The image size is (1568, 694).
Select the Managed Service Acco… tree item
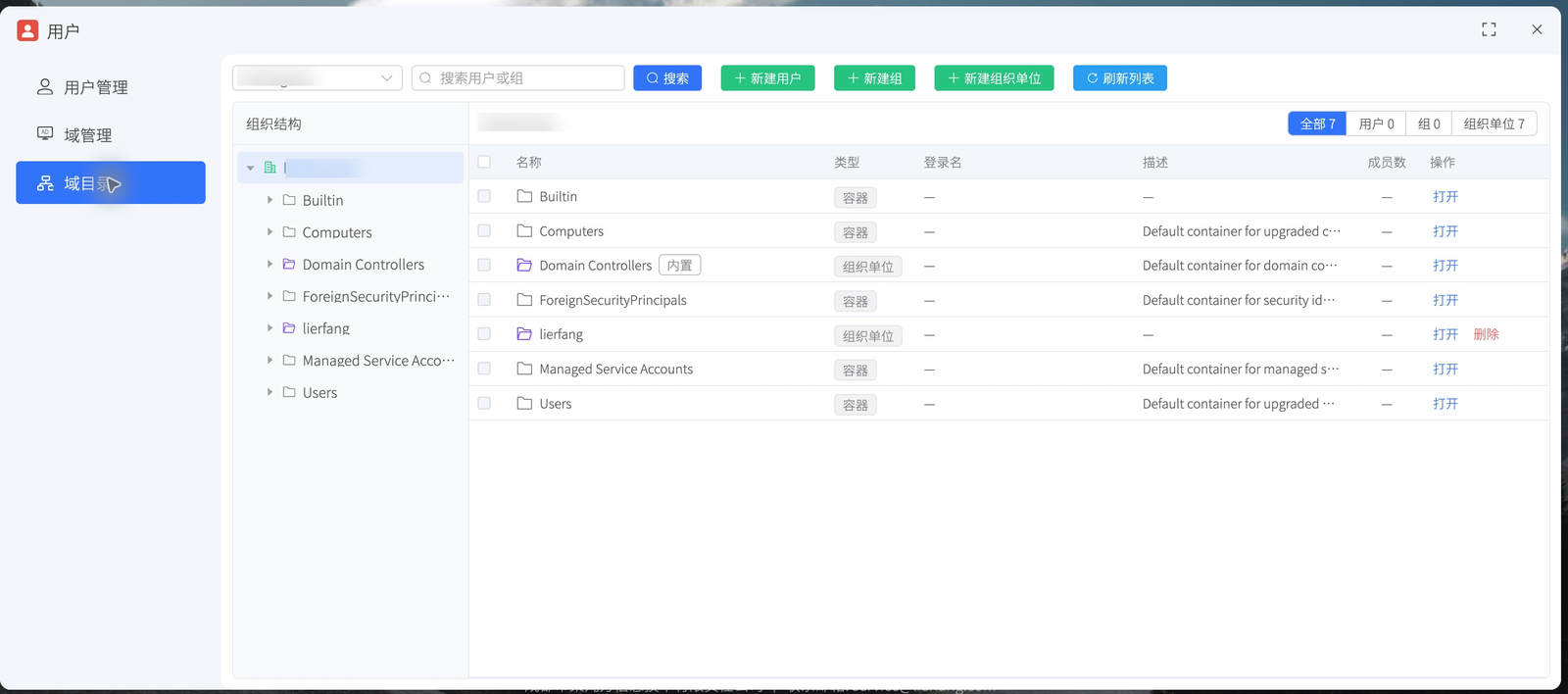tap(351, 361)
